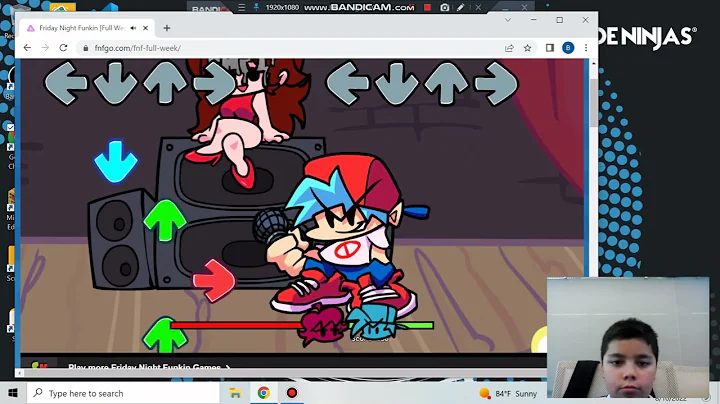Click page scrollbar up arrow
This screenshot has height=404, width=720.
point(593,64)
